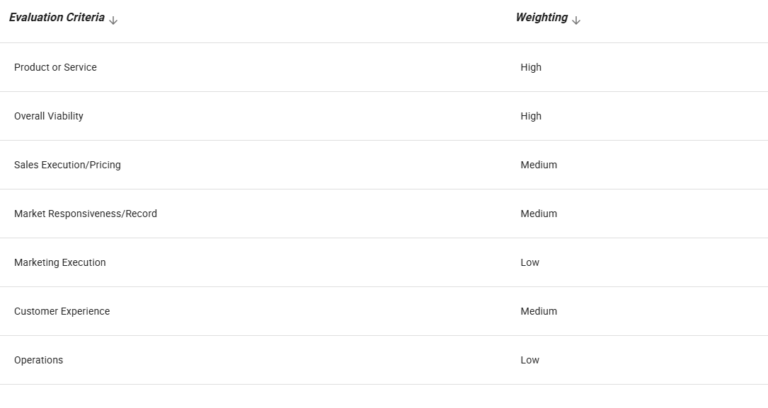Click Medium weighting for Sales Execution/Pricing
Image resolution: width=768 pixels, height=408 pixels.
click(538, 165)
